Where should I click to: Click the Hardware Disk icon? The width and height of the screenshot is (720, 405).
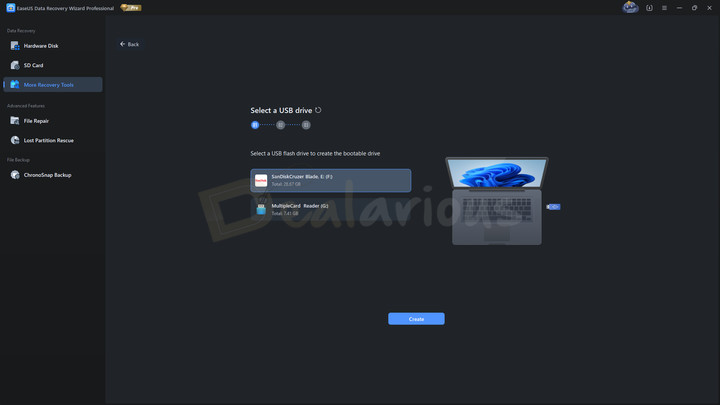coord(15,46)
